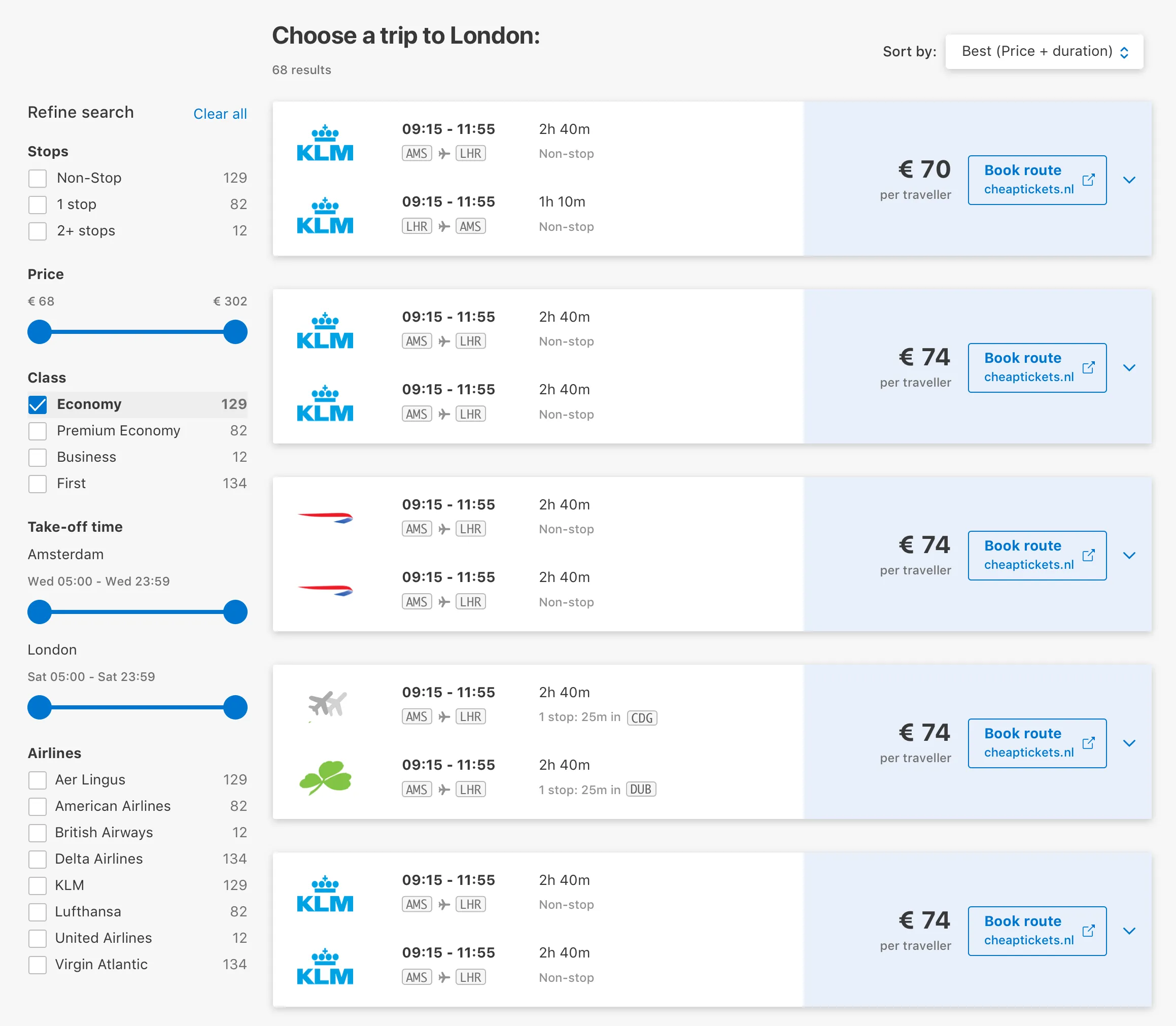Book the last KLM €74 route

[x=1037, y=931]
